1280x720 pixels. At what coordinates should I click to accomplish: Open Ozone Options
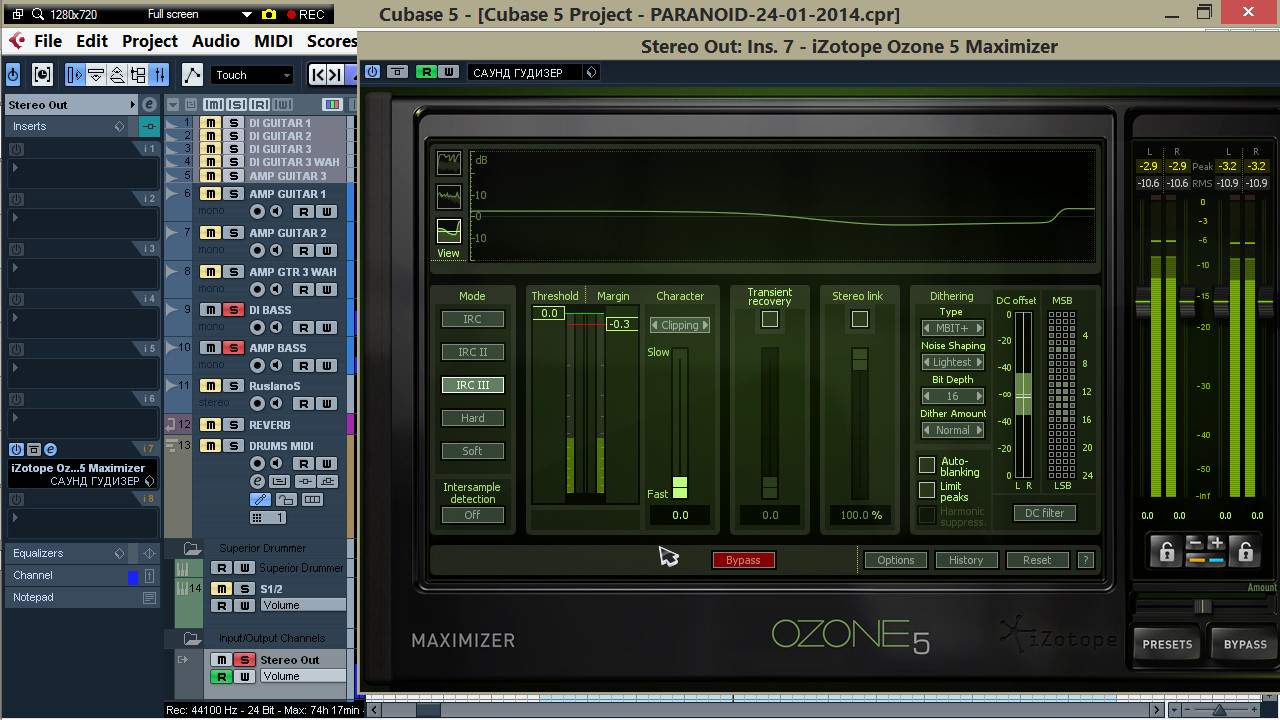pyautogui.click(x=896, y=560)
